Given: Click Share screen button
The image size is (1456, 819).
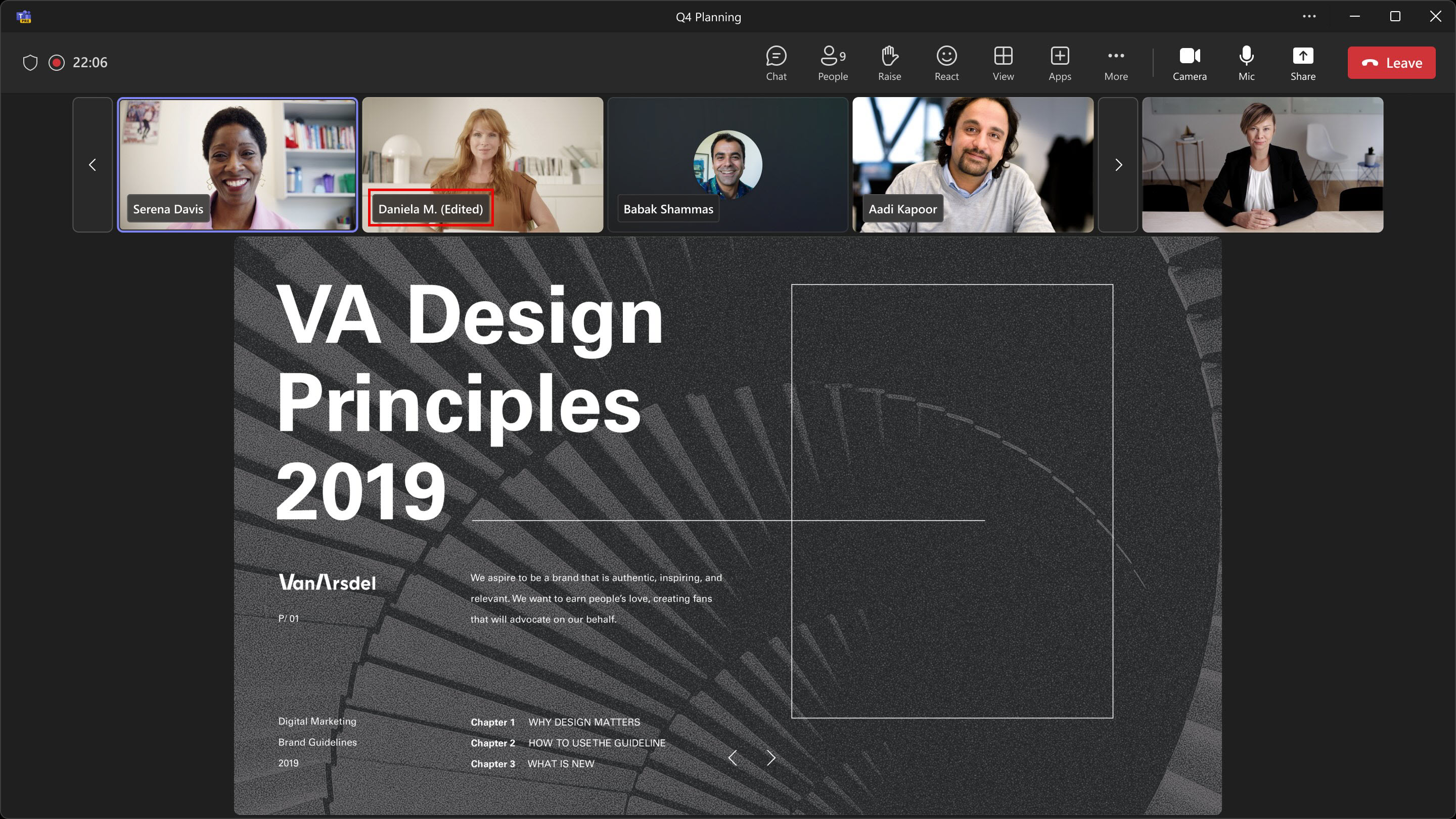Looking at the screenshot, I should pos(1303,62).
